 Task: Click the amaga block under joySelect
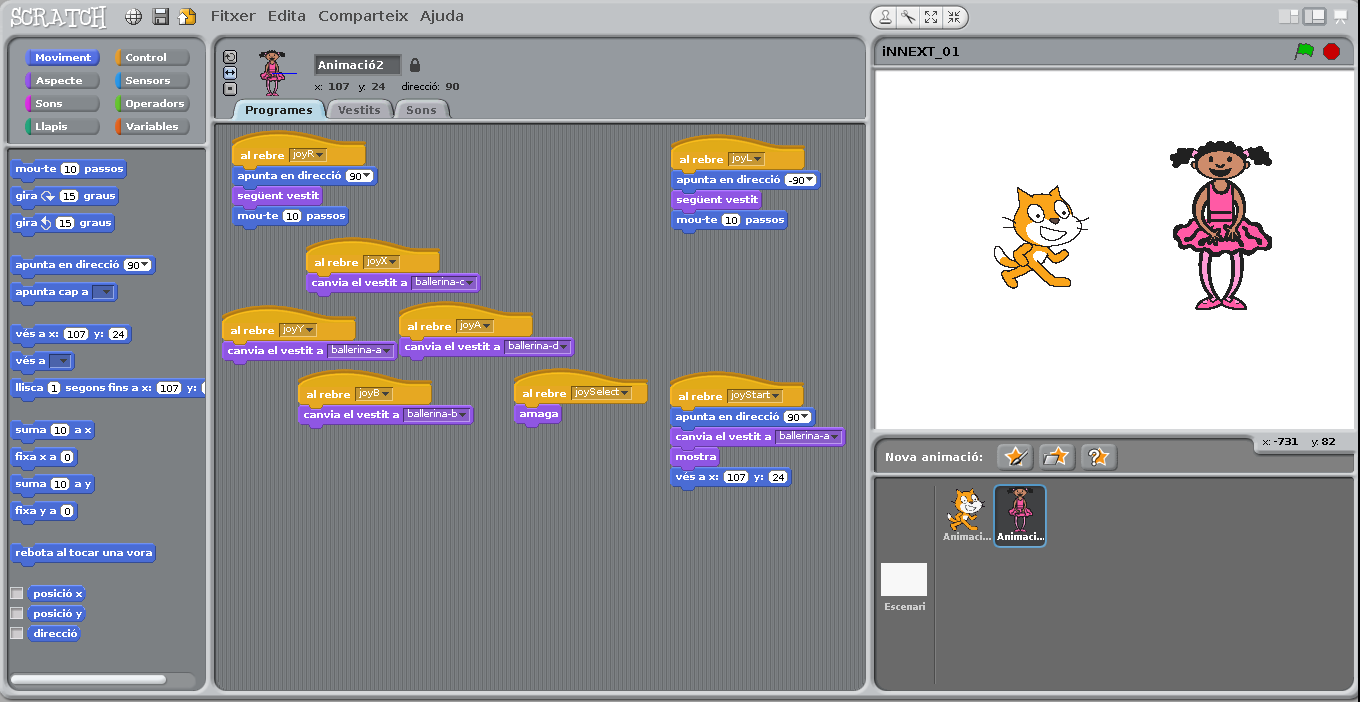tap(539, 414)
